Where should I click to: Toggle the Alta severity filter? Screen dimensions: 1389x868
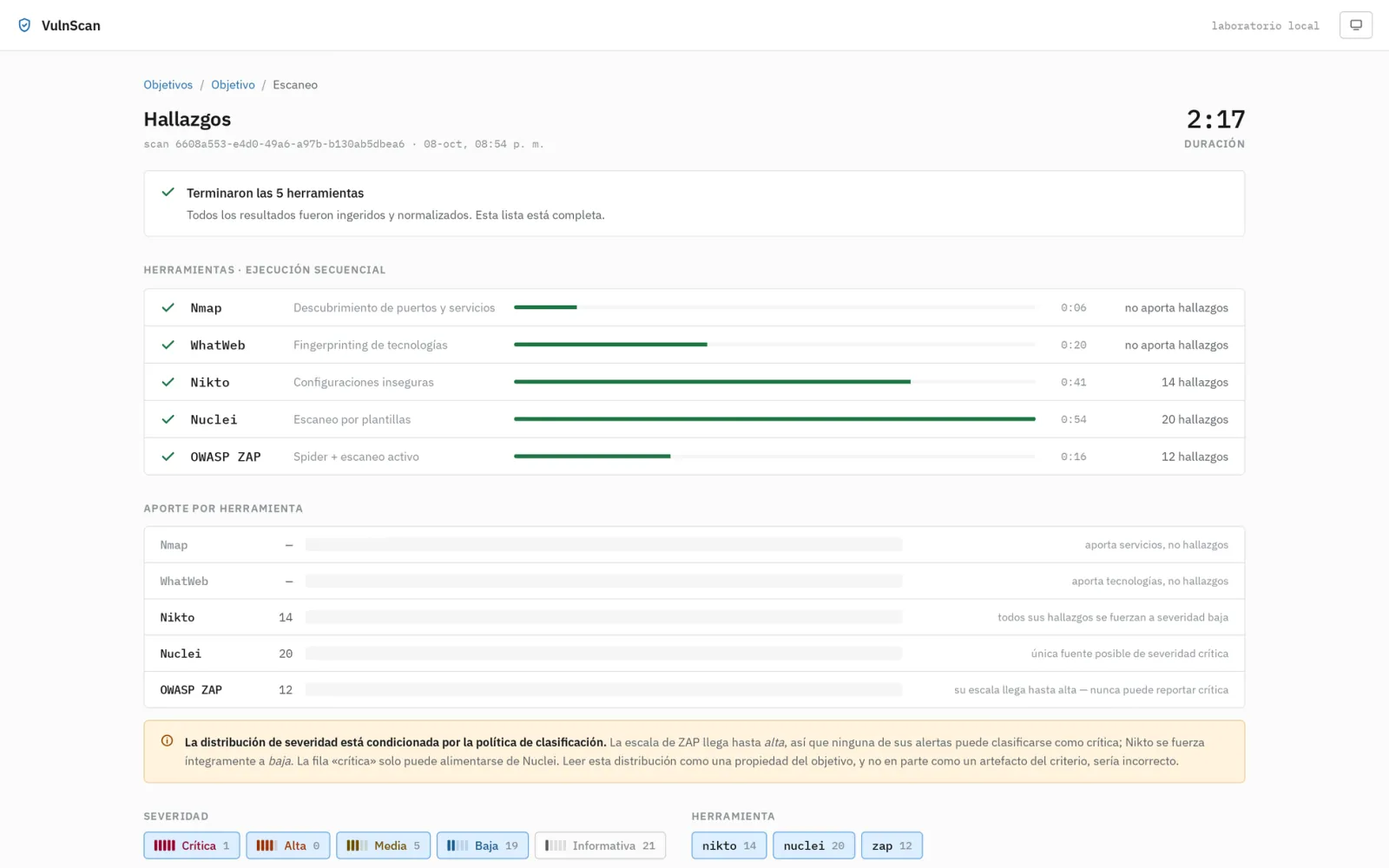288,845
